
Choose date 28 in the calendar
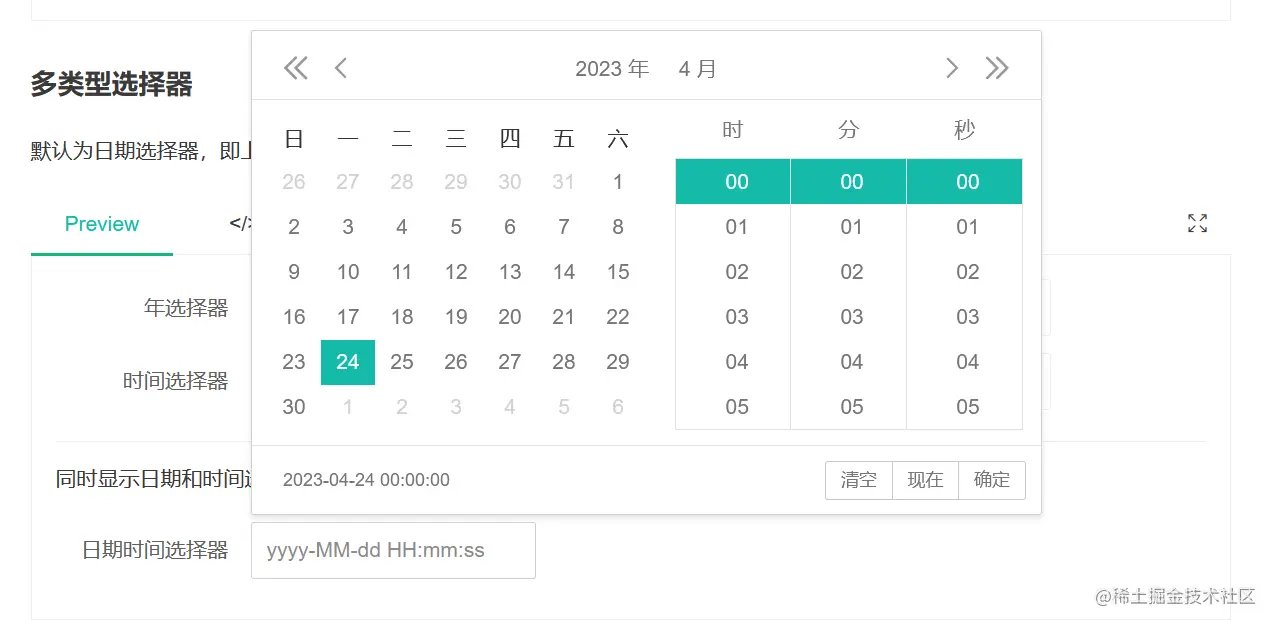(x=564, y=362)
